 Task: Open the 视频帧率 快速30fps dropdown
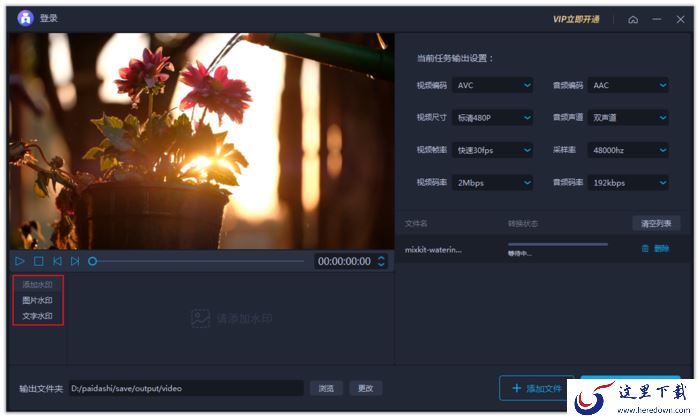[x=492, y=150]
